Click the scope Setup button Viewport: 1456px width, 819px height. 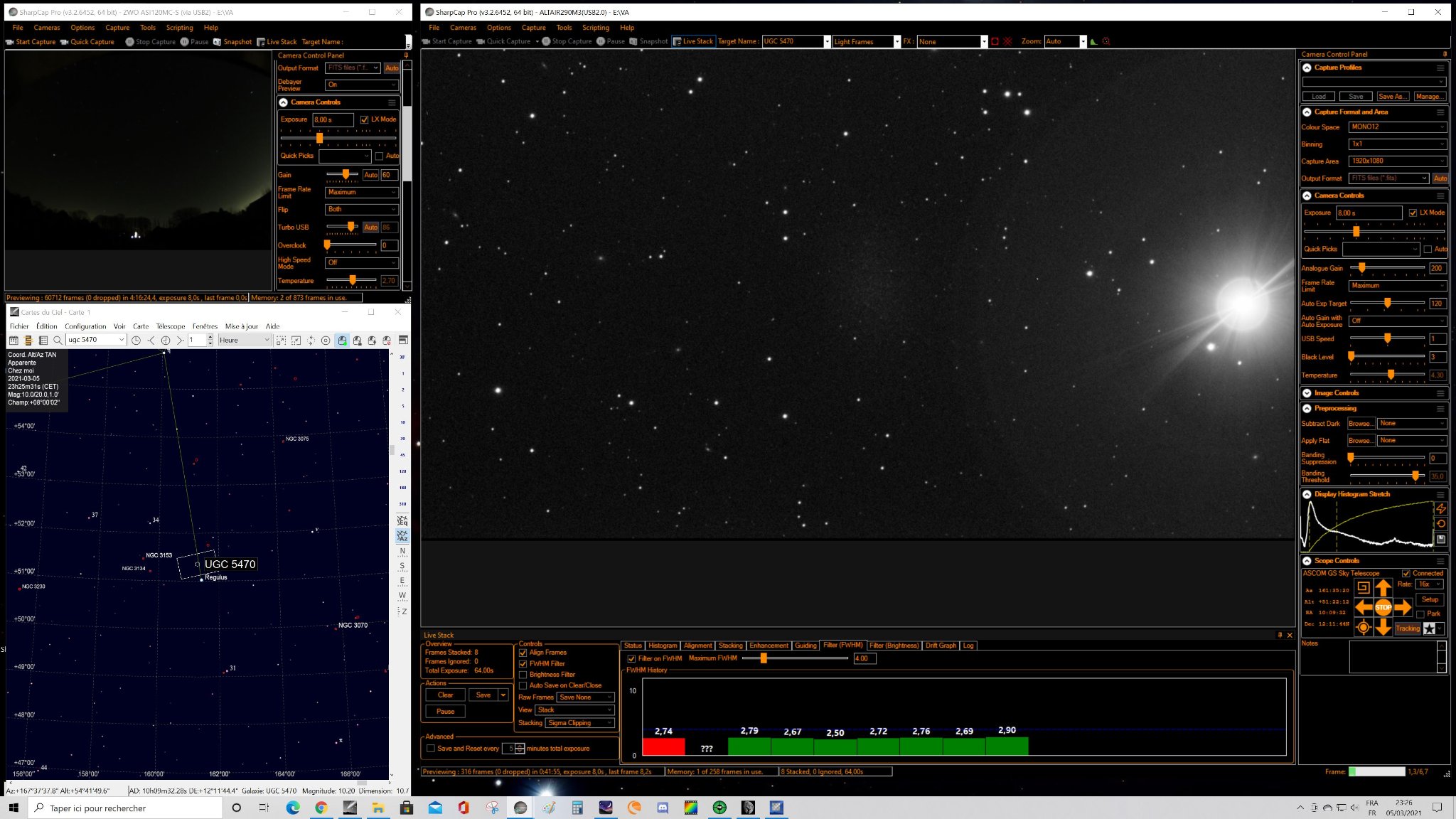tap(1430, 599)
